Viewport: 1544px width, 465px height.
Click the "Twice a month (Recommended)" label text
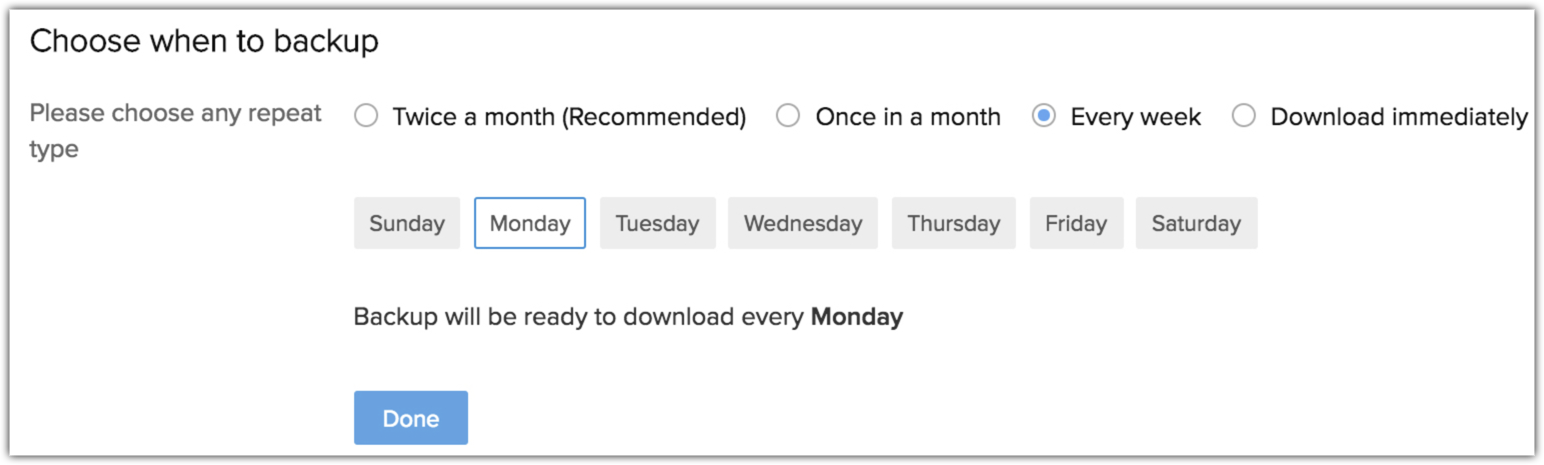pos(569,117)
